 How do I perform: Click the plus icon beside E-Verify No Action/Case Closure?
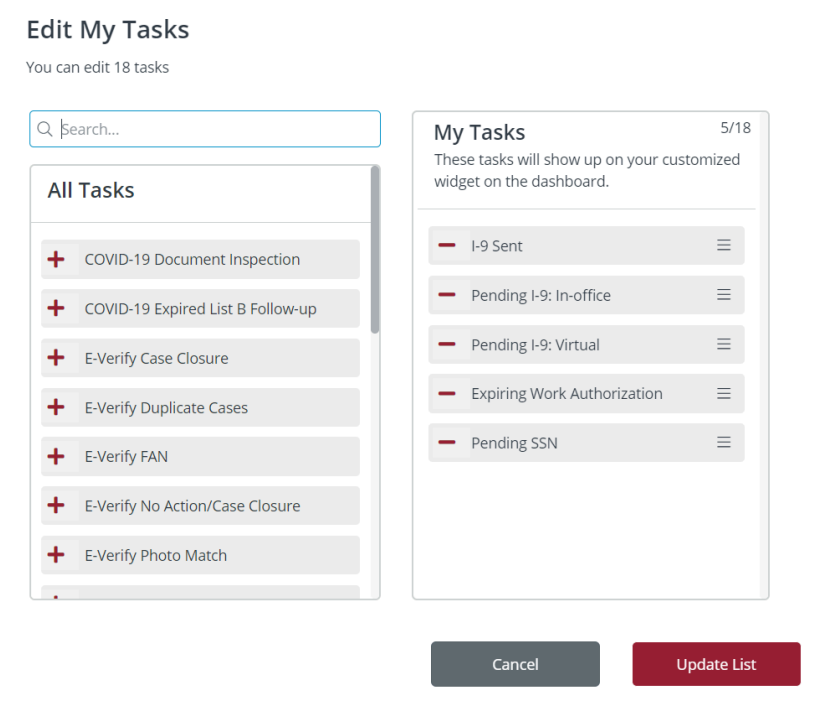pos(57,505)
